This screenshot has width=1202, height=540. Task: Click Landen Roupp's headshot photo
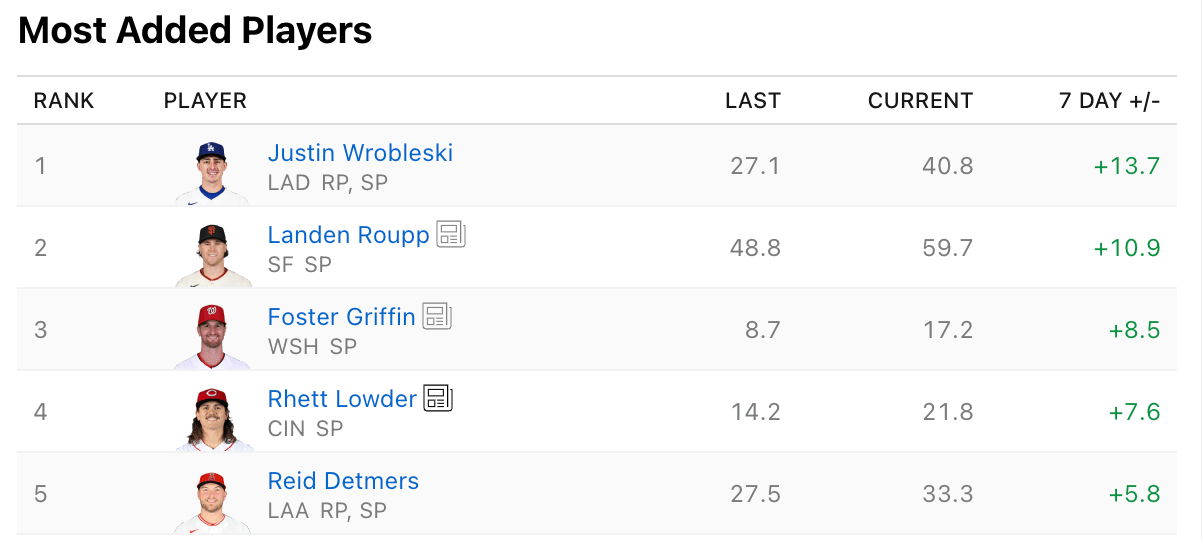212,254
